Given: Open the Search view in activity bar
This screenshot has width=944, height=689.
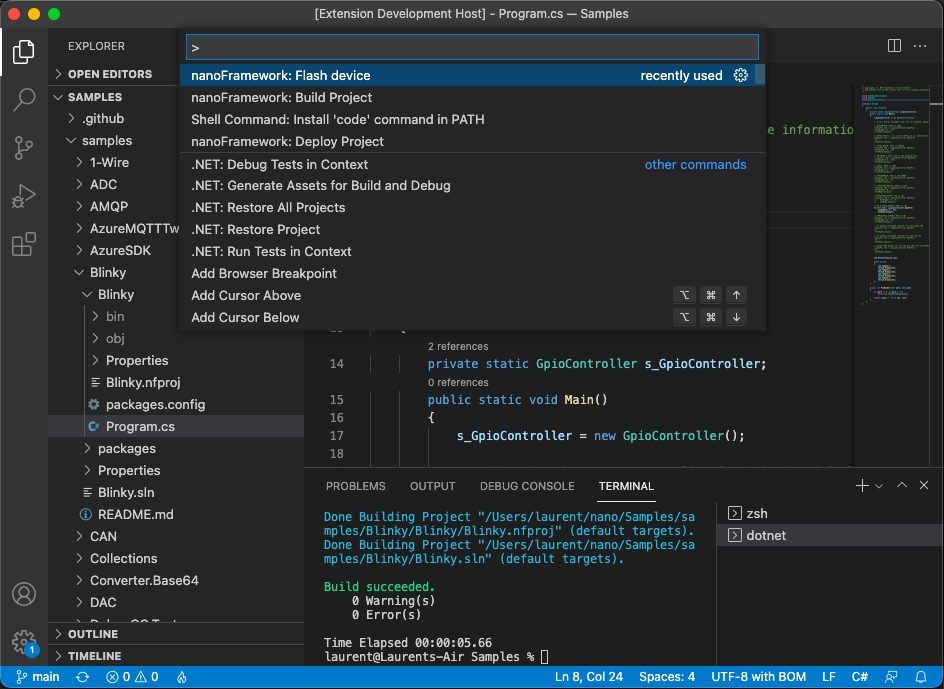Looking at the screenshot, I should point(23,99).
